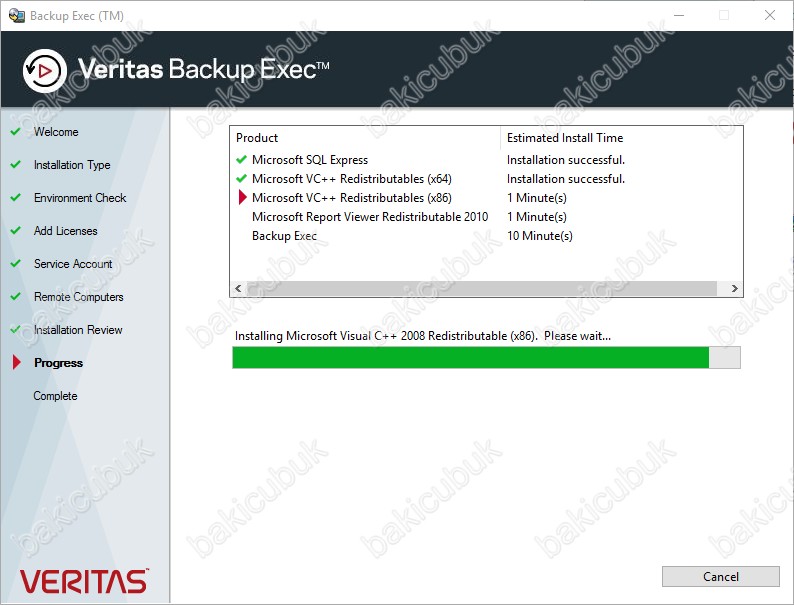Select the Remote Computers step
The width and height of the screenshot is (794, 605).
[78, 297]
